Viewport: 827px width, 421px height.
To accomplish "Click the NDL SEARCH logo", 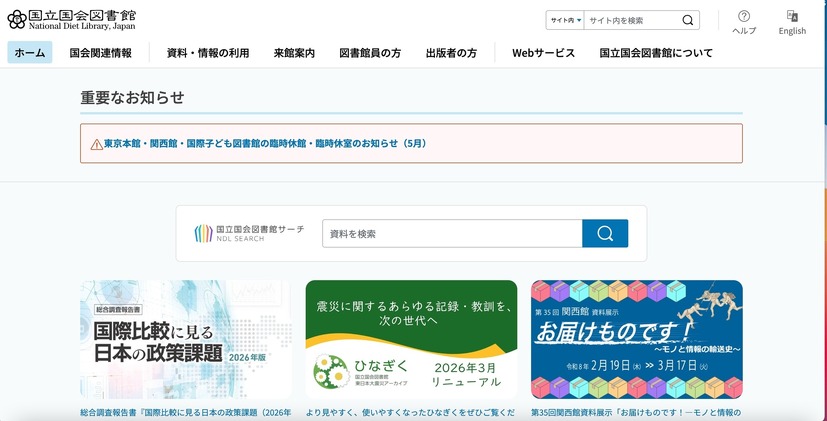I will [249, 234].
